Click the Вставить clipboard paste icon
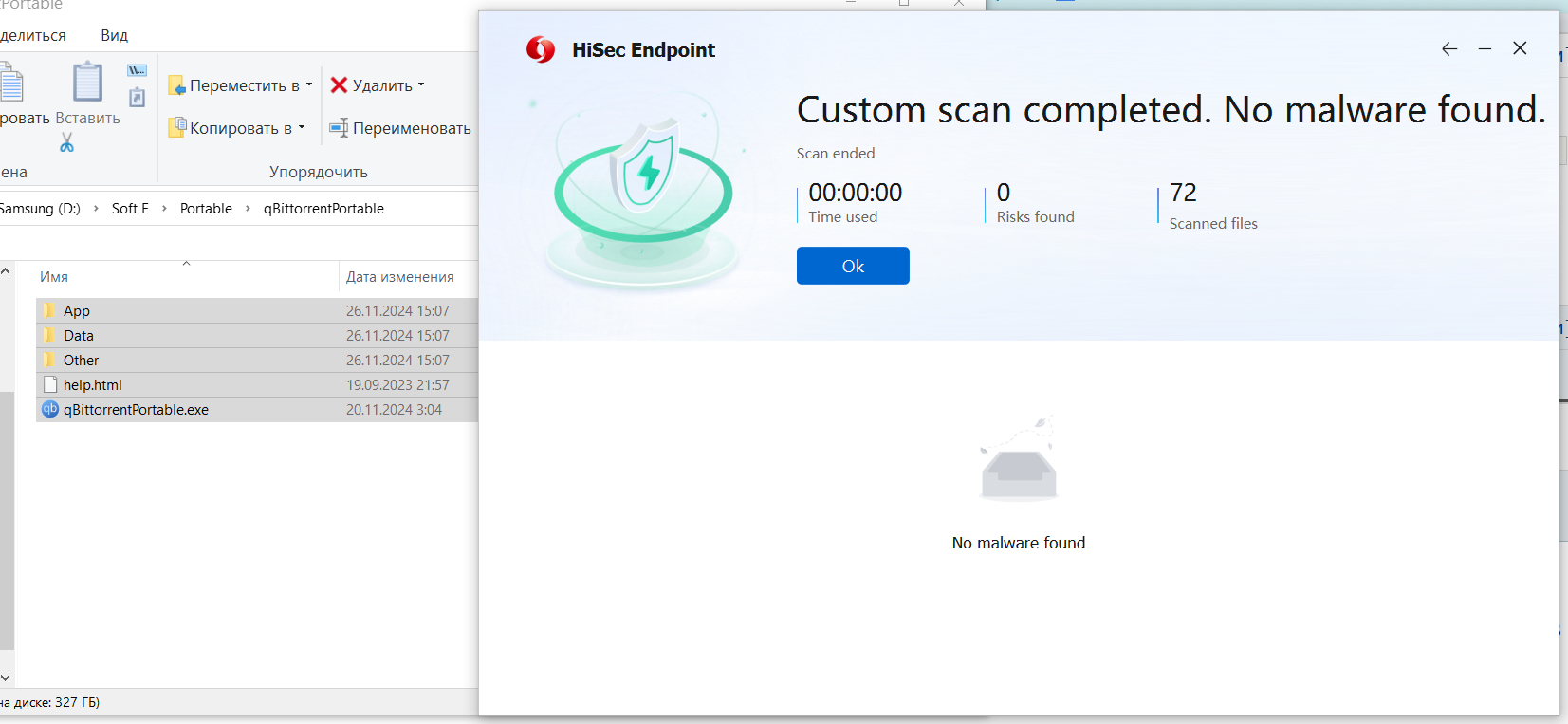Image resolution: width=1568 pixels, height=724 pixels. [87, 82]
